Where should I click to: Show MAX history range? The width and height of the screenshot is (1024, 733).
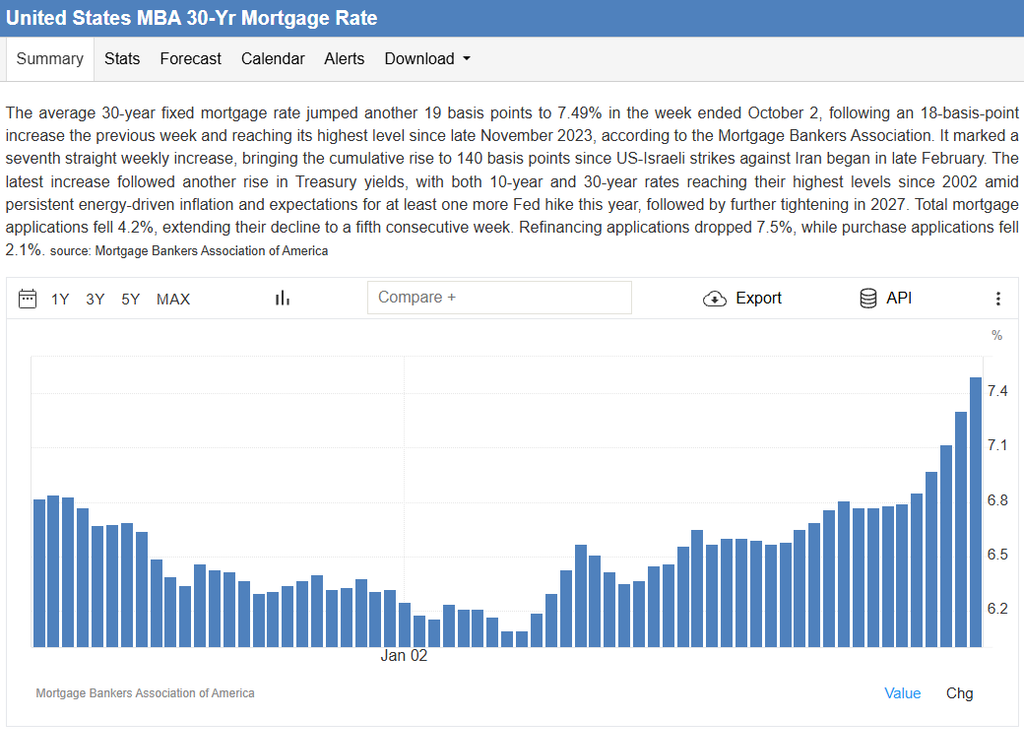point(173,299)
